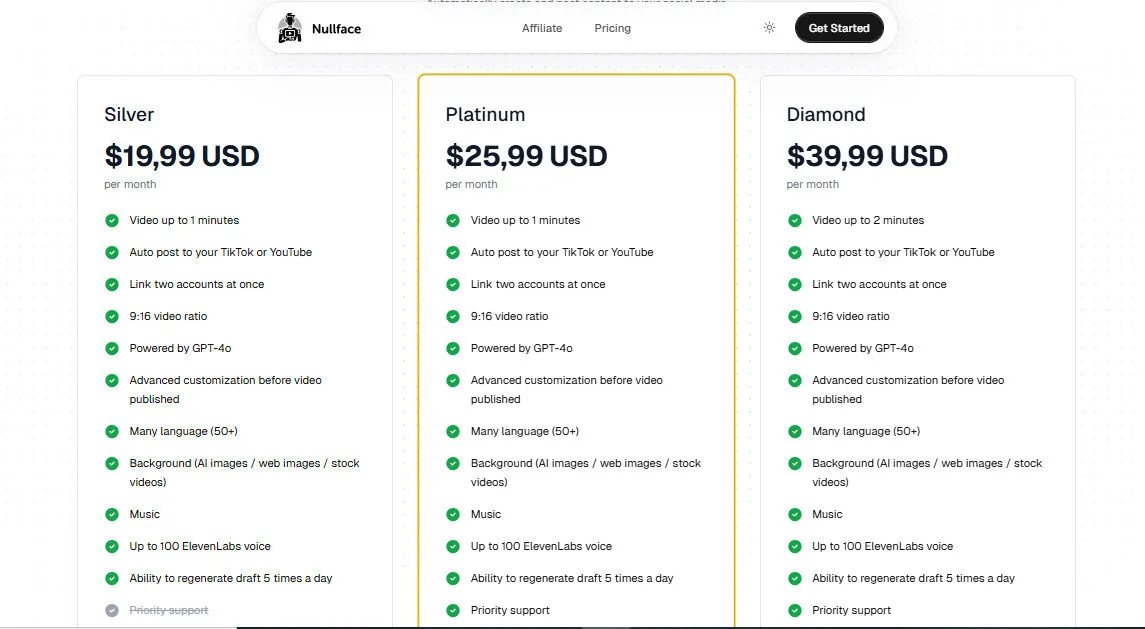Click the checkmark beside Diamond's 9:16 video ratio
The height and width of the screenshot is (629, 1145).
(794, 316)
